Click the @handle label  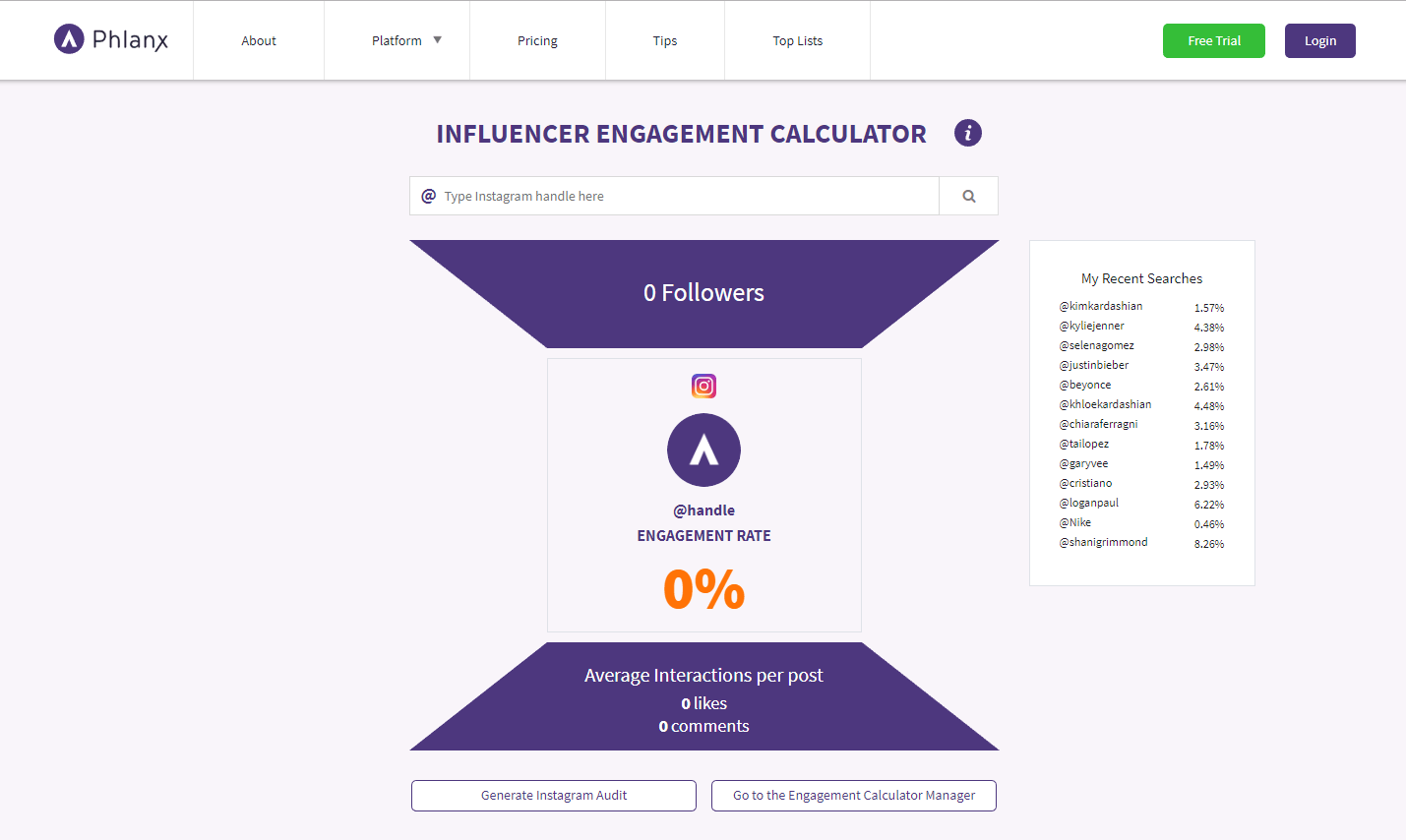[x=703, y=510]
